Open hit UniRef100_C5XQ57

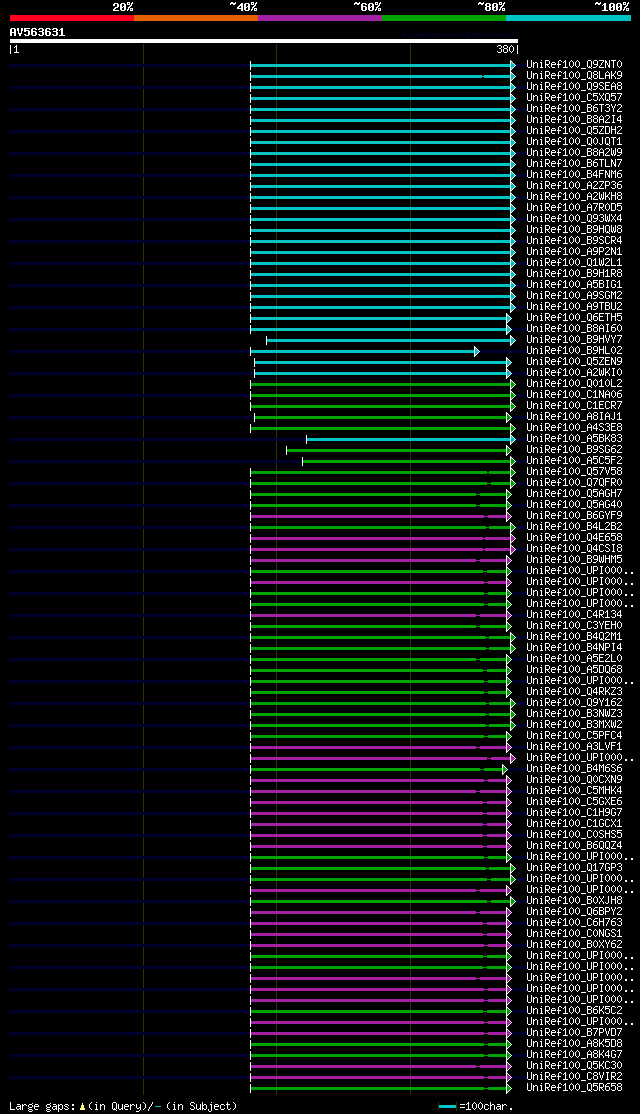575,97
